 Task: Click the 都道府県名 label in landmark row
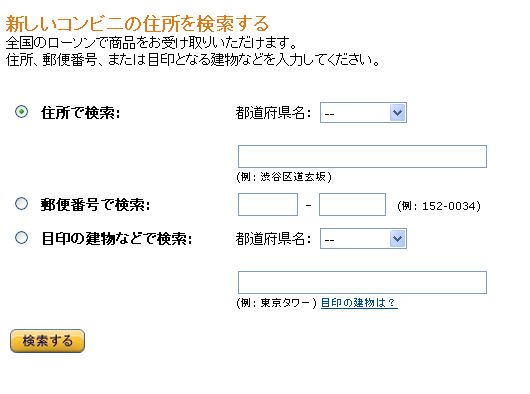point(273,239)
